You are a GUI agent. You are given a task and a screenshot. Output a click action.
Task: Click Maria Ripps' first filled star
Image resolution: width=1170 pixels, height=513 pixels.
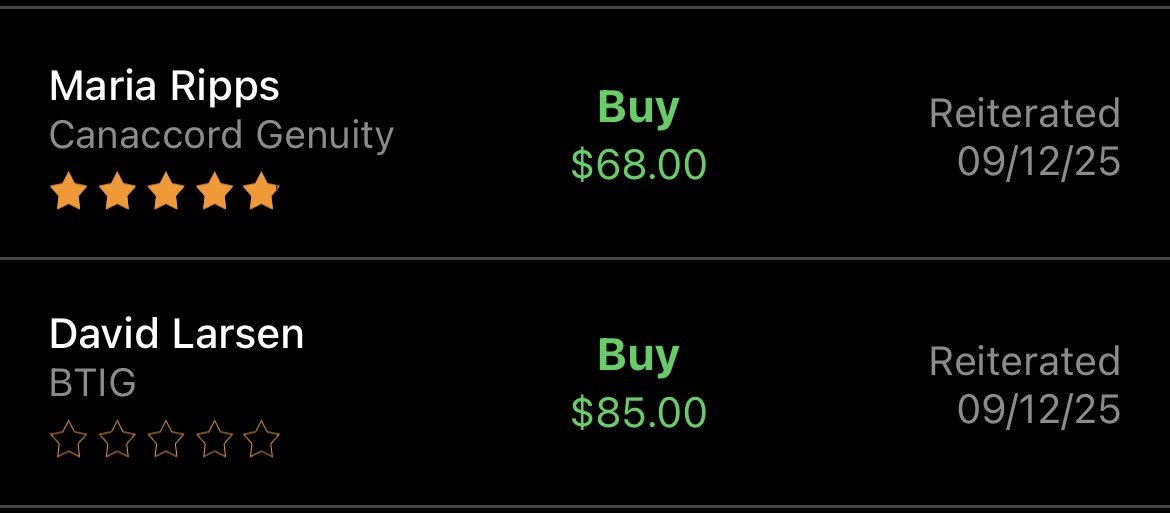69,192
